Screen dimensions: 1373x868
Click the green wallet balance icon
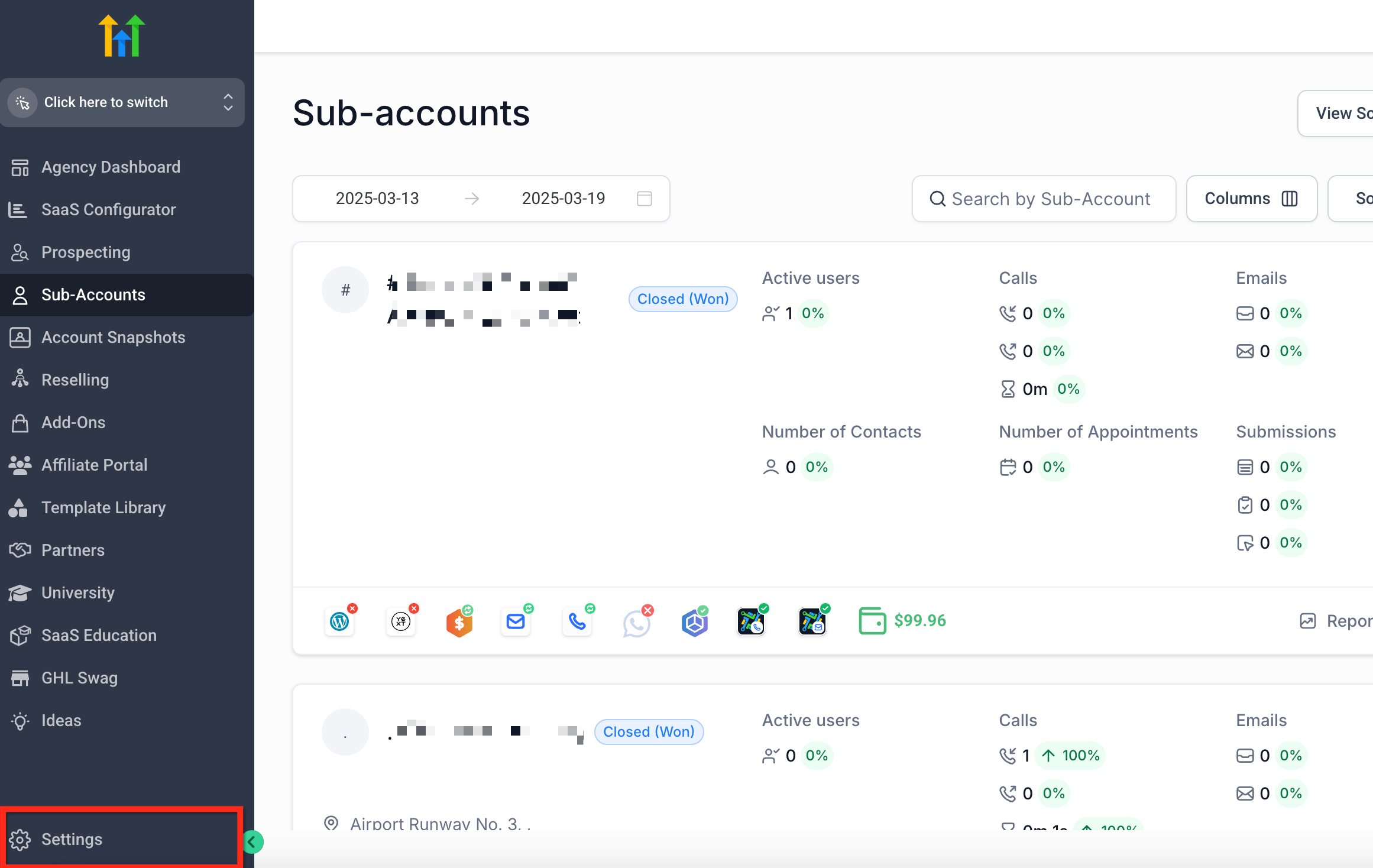click(872, 621)
